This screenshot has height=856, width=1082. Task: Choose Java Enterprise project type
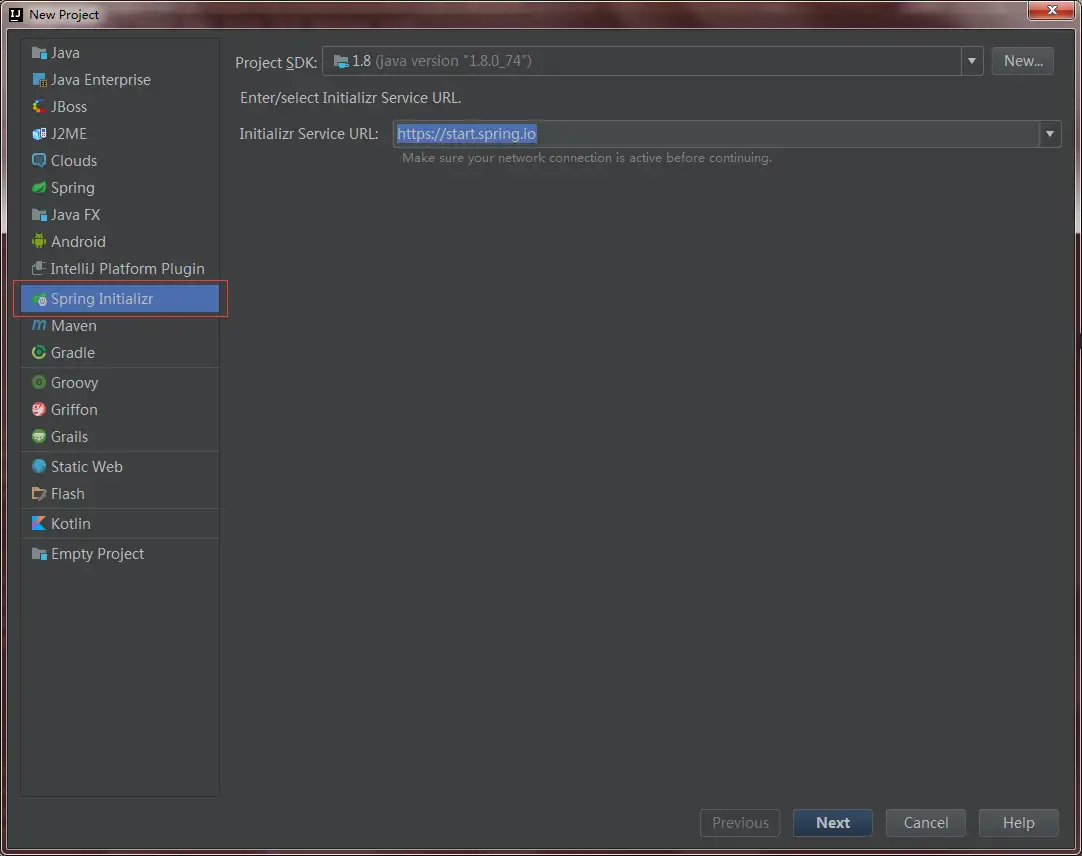[100, 80]
